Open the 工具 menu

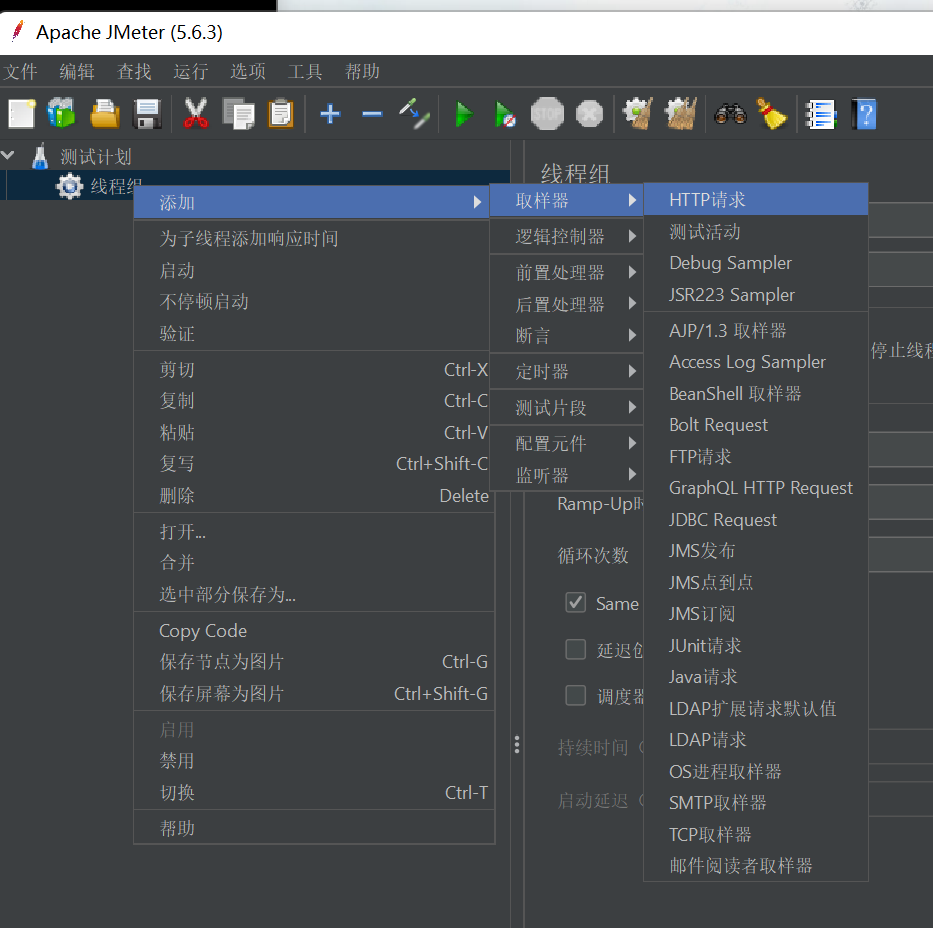(x=305, y=71)
